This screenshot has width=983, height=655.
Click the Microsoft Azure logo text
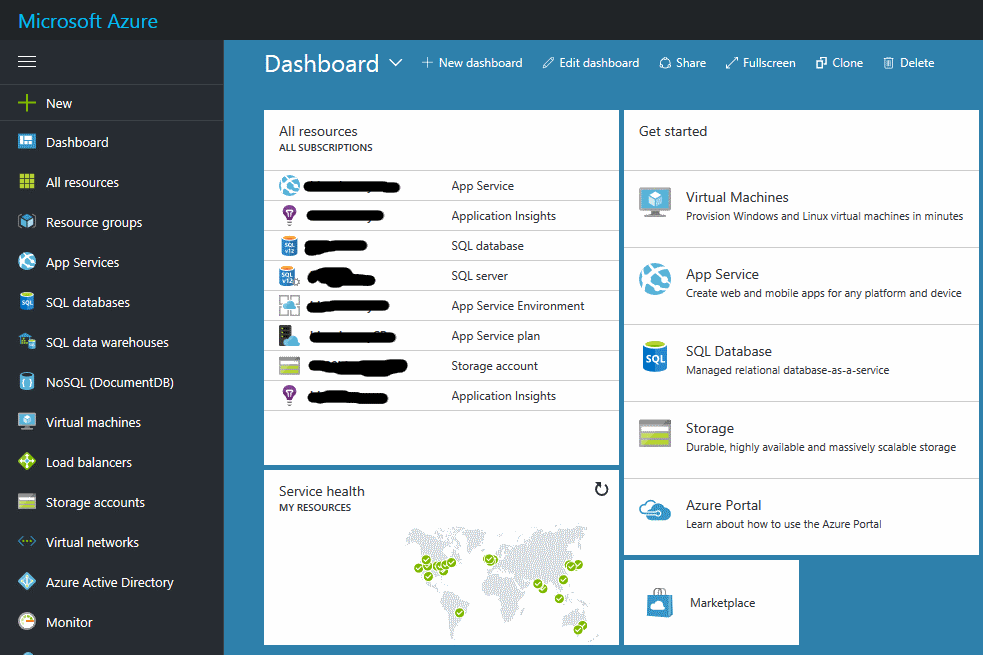click(x=88, y=21)
